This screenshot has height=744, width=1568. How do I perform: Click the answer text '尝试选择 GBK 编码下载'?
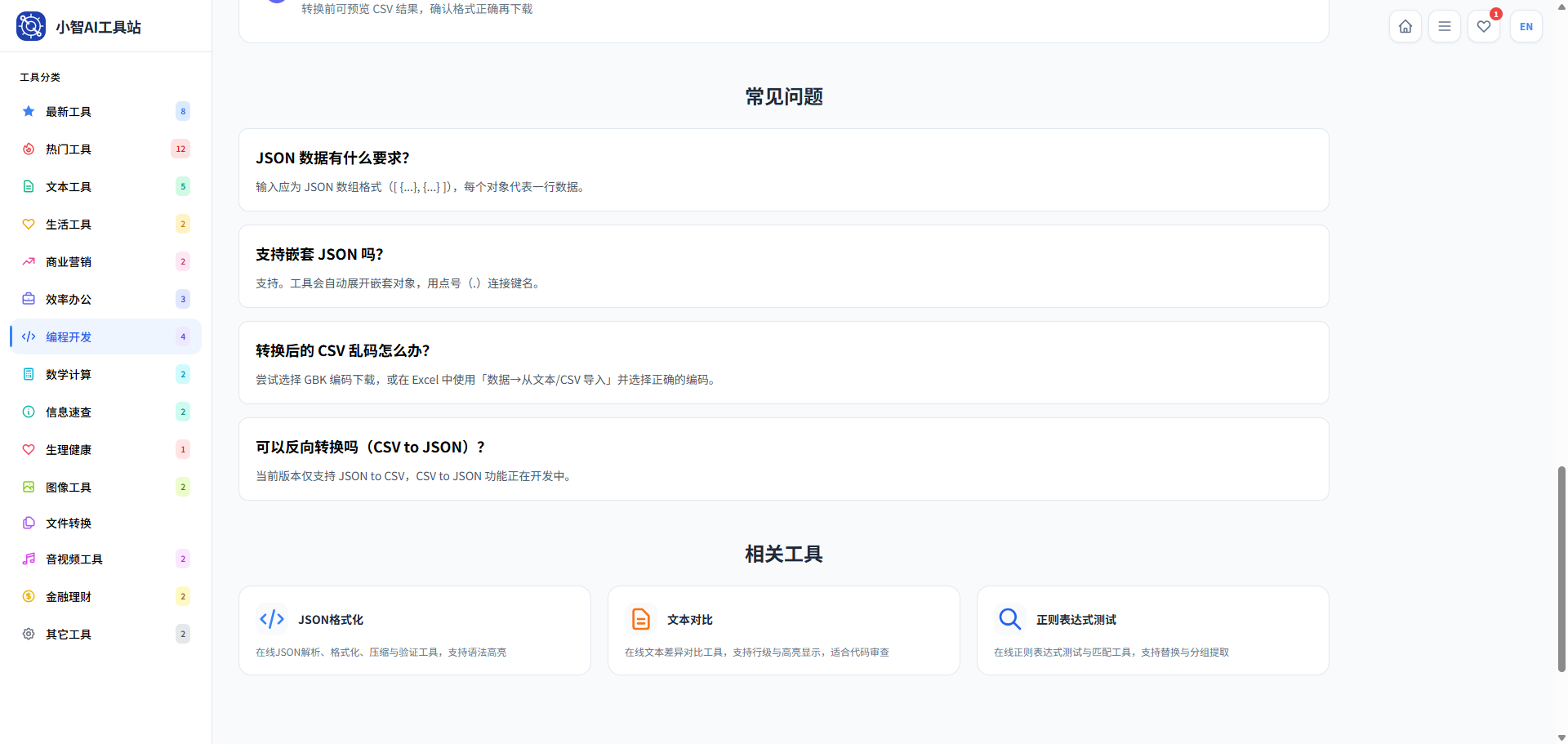(317, 380)
